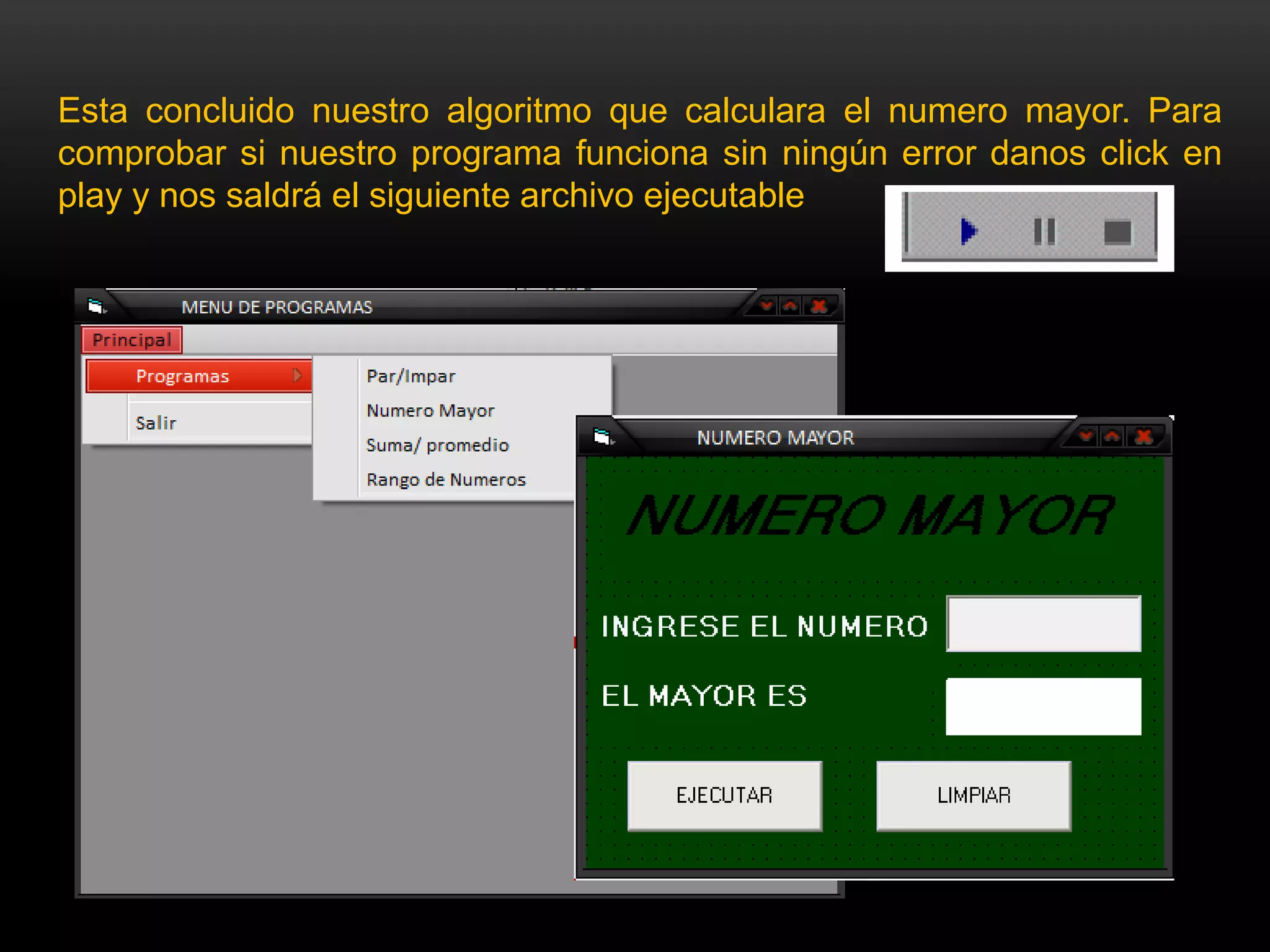Click the stop button in playback toolbar
Screen dimensions: 1270x952
(1117, 232)
